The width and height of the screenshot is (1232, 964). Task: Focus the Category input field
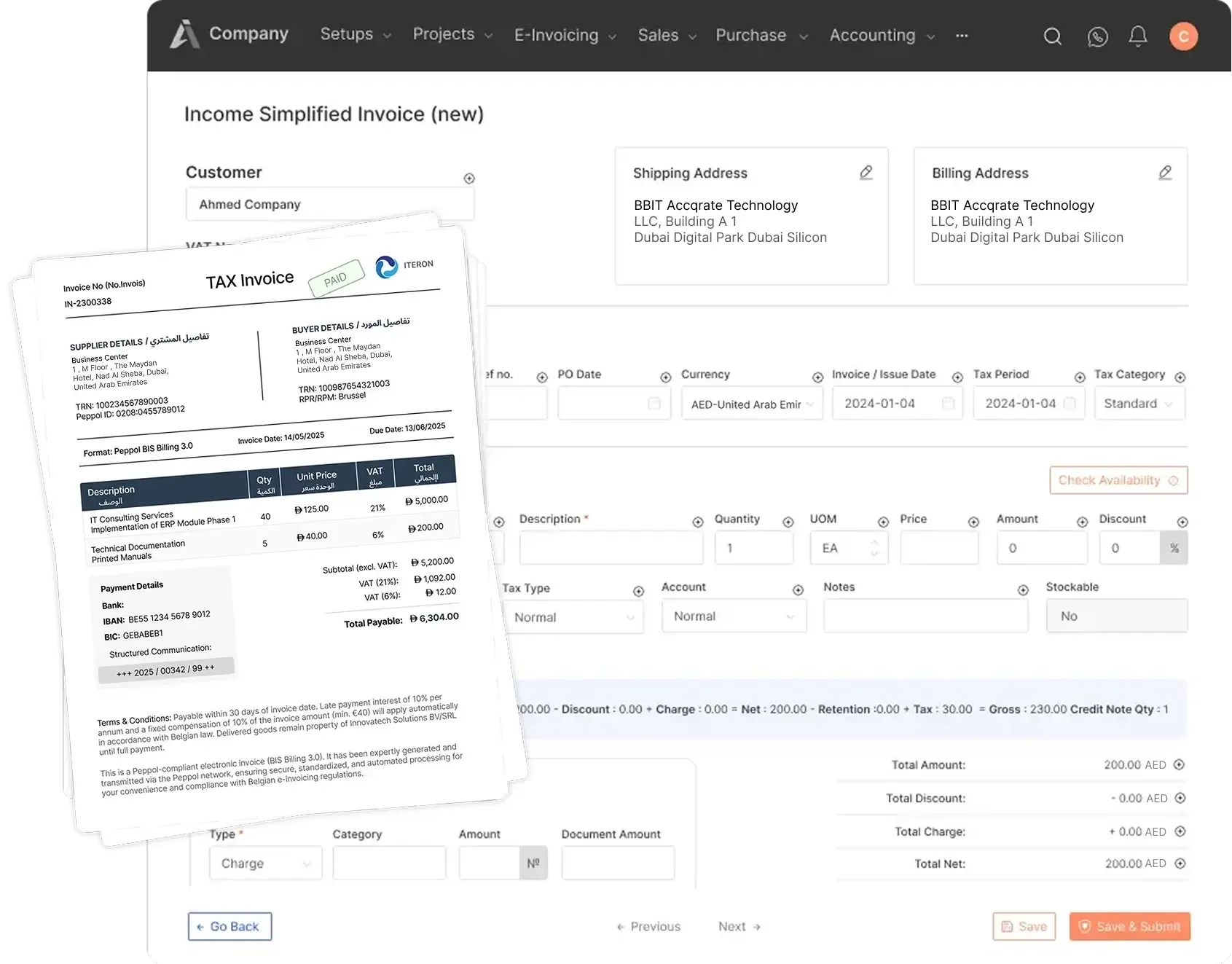pyautogui.click(x=389, y=863)
